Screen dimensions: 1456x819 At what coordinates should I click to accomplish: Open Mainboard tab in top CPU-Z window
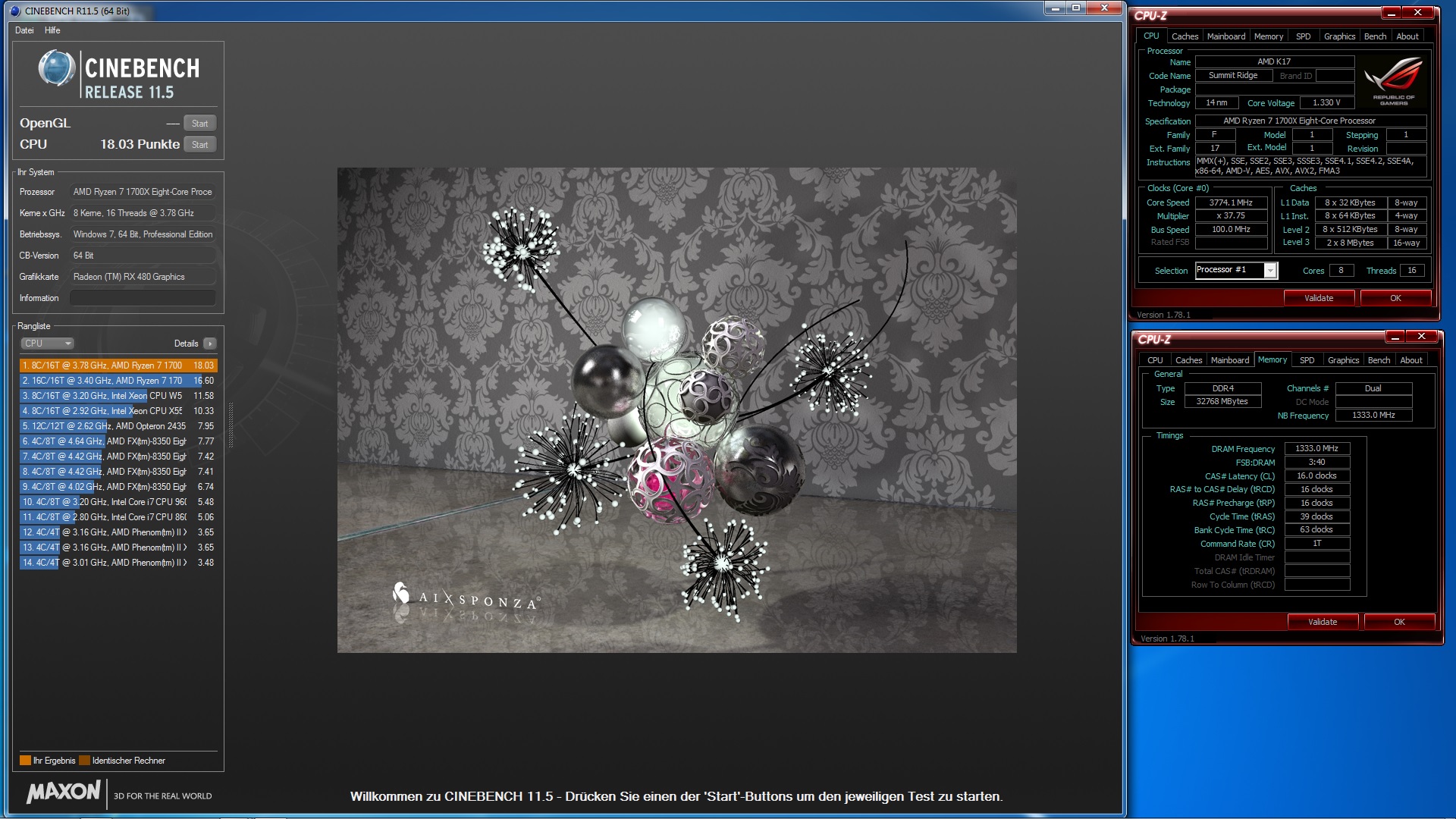coord(1226,36)
